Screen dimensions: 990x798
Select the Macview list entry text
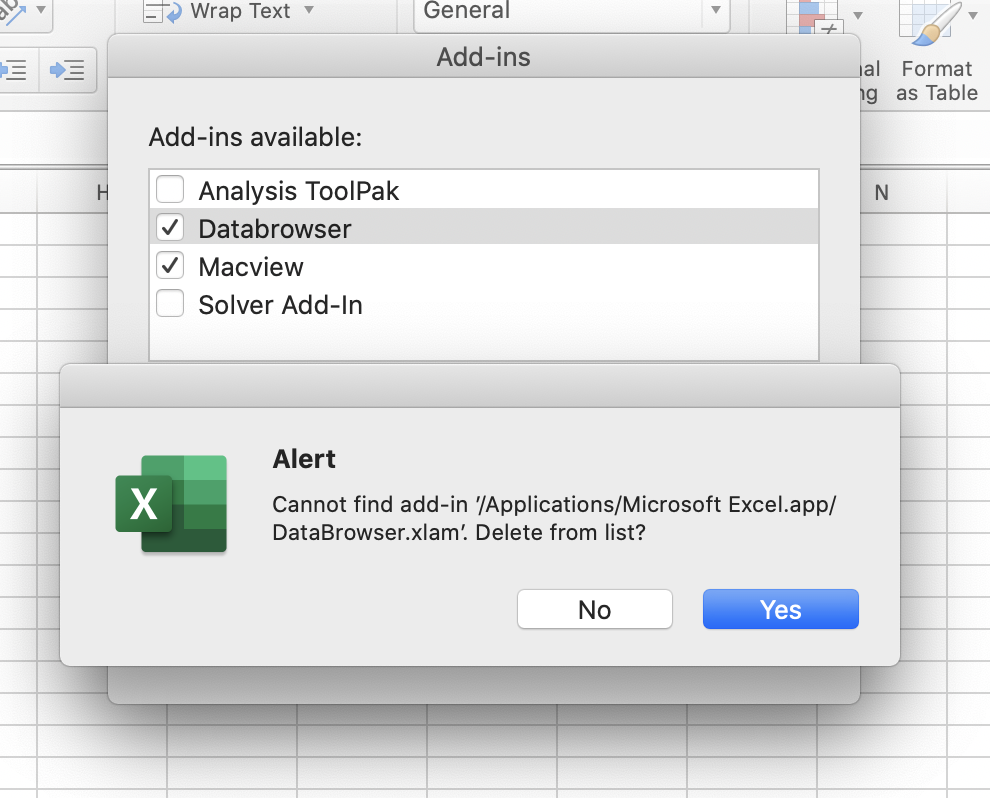click(251, 267)
